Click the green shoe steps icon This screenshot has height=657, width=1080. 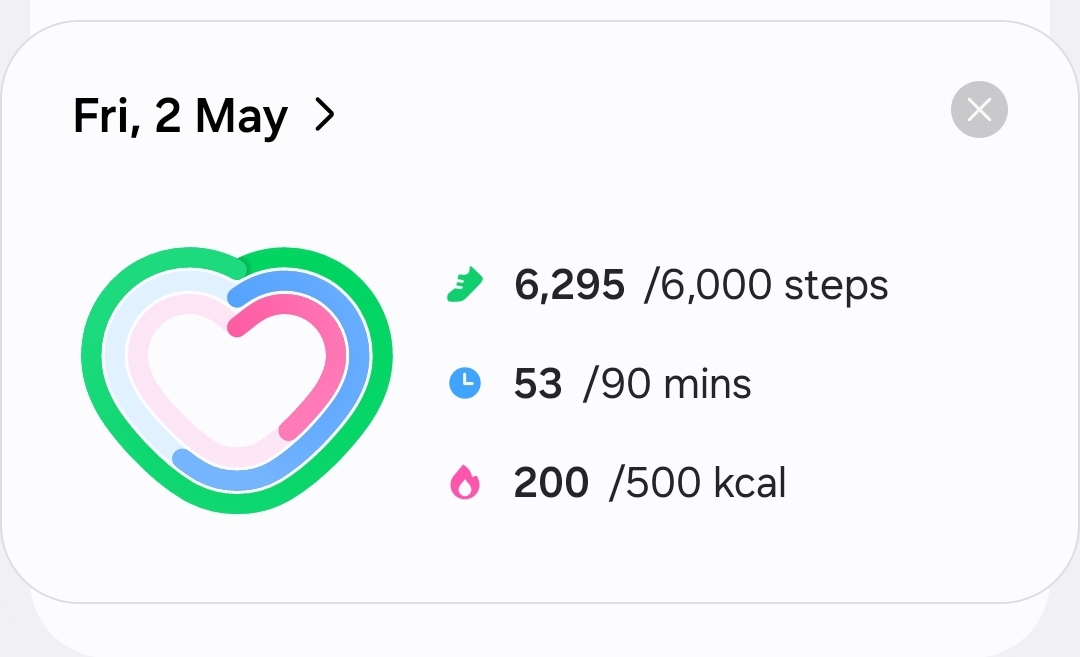pyautogui.click(x=465, y=284)
